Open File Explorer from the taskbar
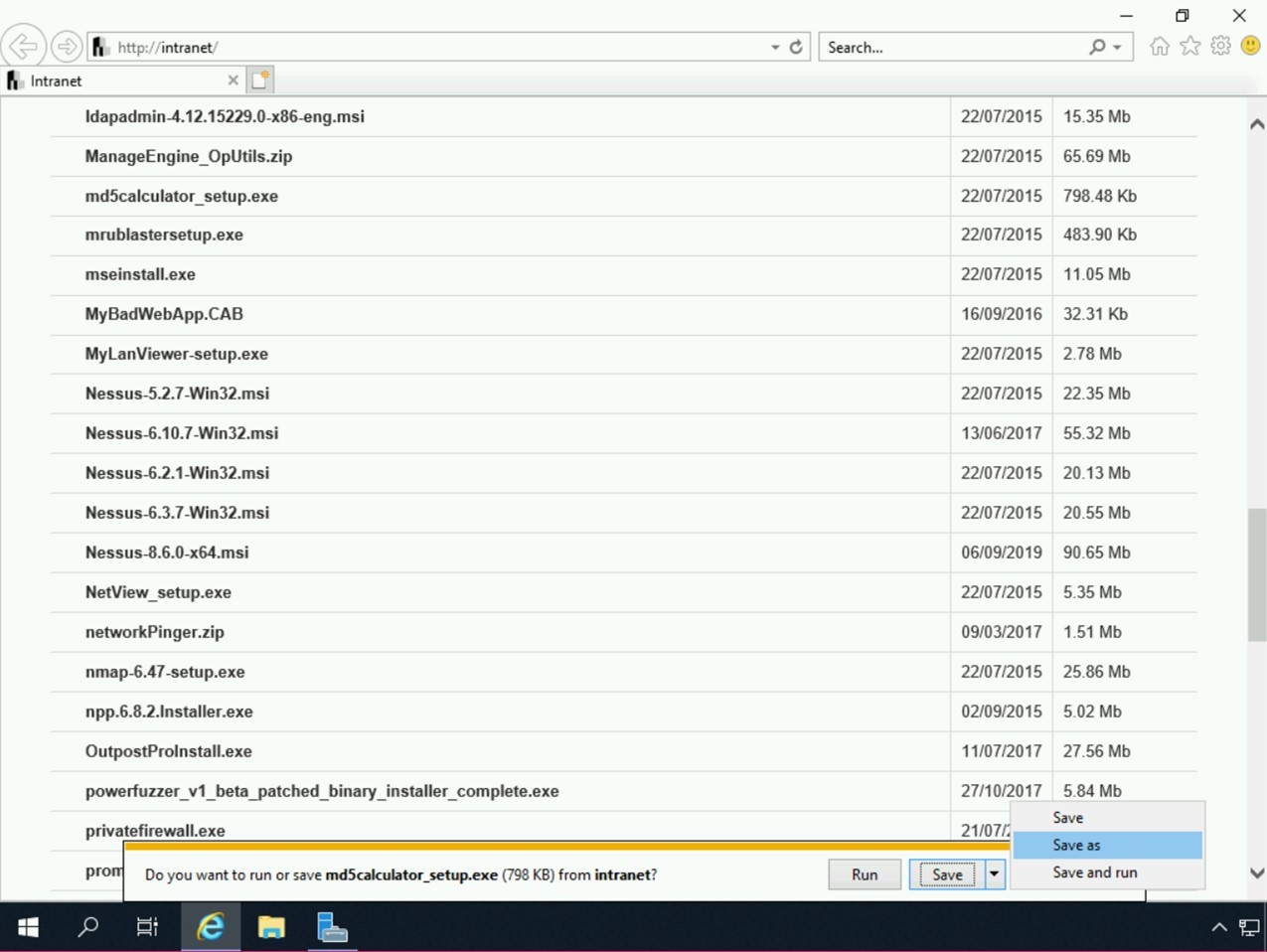Screen dimensions: 1267x952 click(271, 927)
